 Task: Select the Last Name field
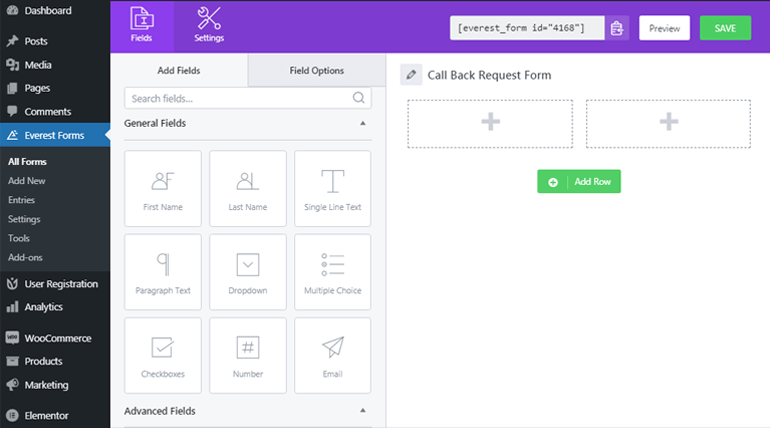click(x=248, y=188)
